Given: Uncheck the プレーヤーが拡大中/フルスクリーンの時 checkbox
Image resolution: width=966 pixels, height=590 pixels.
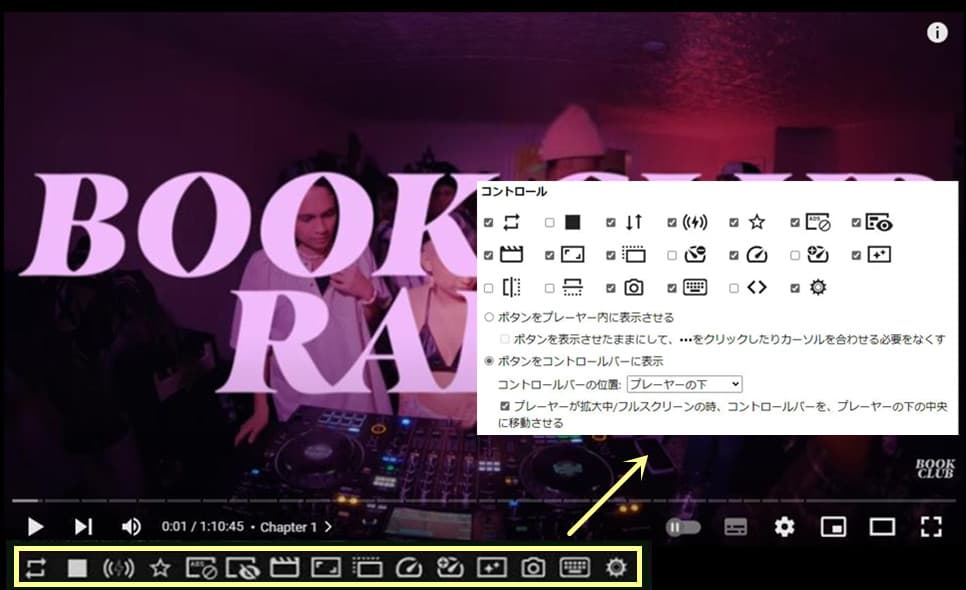Looking at the screenshot, I should (x=505, y=406).
